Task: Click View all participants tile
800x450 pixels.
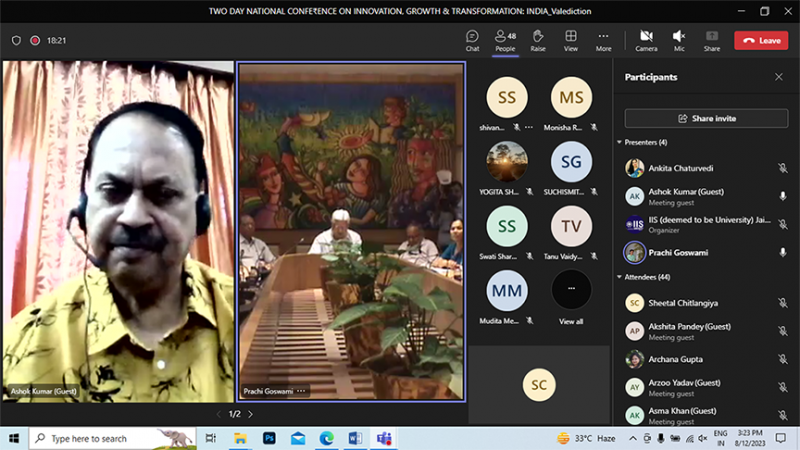Action: click(571, 296)
